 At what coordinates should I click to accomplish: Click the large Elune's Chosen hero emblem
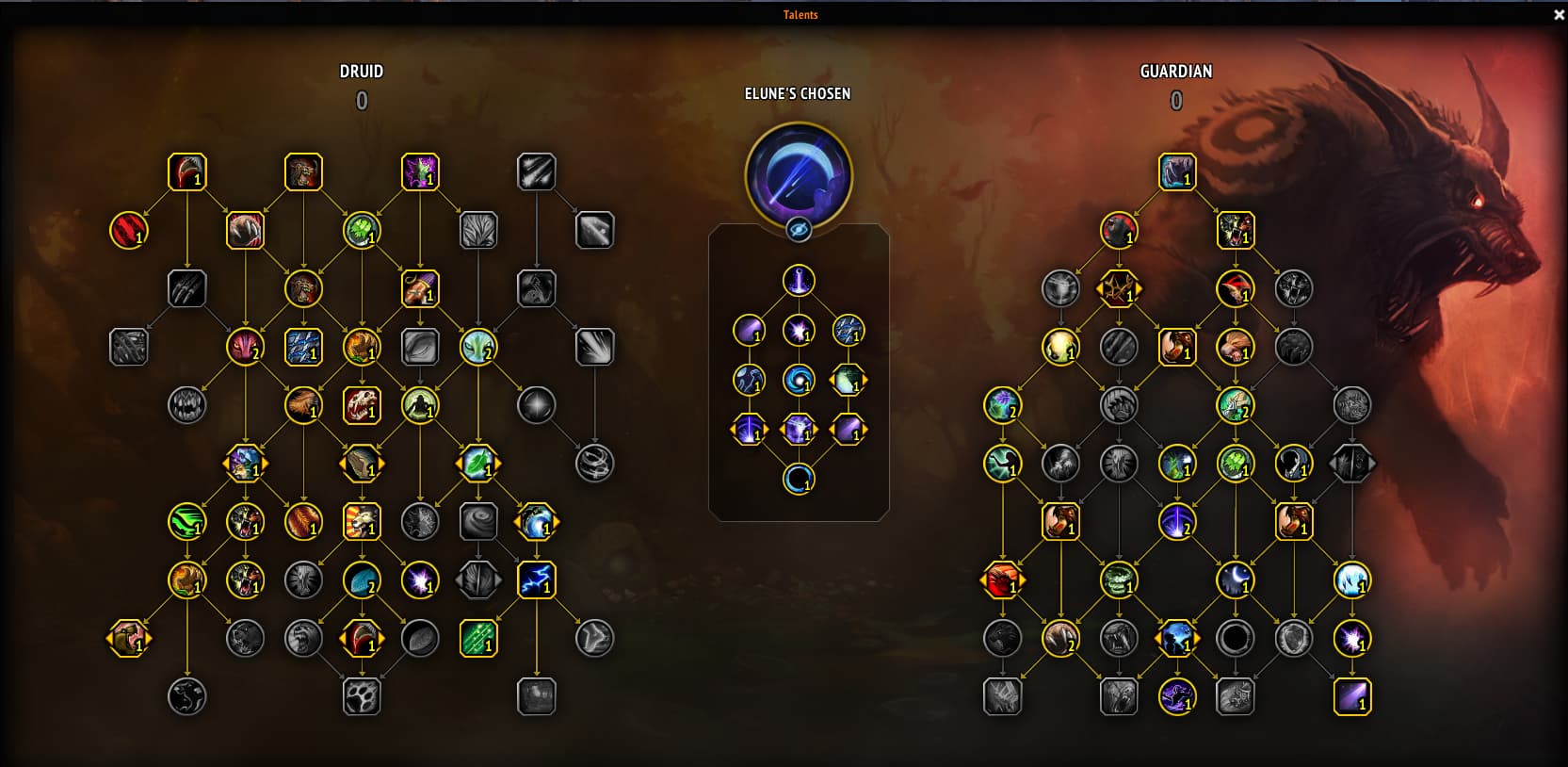[799, 174]
